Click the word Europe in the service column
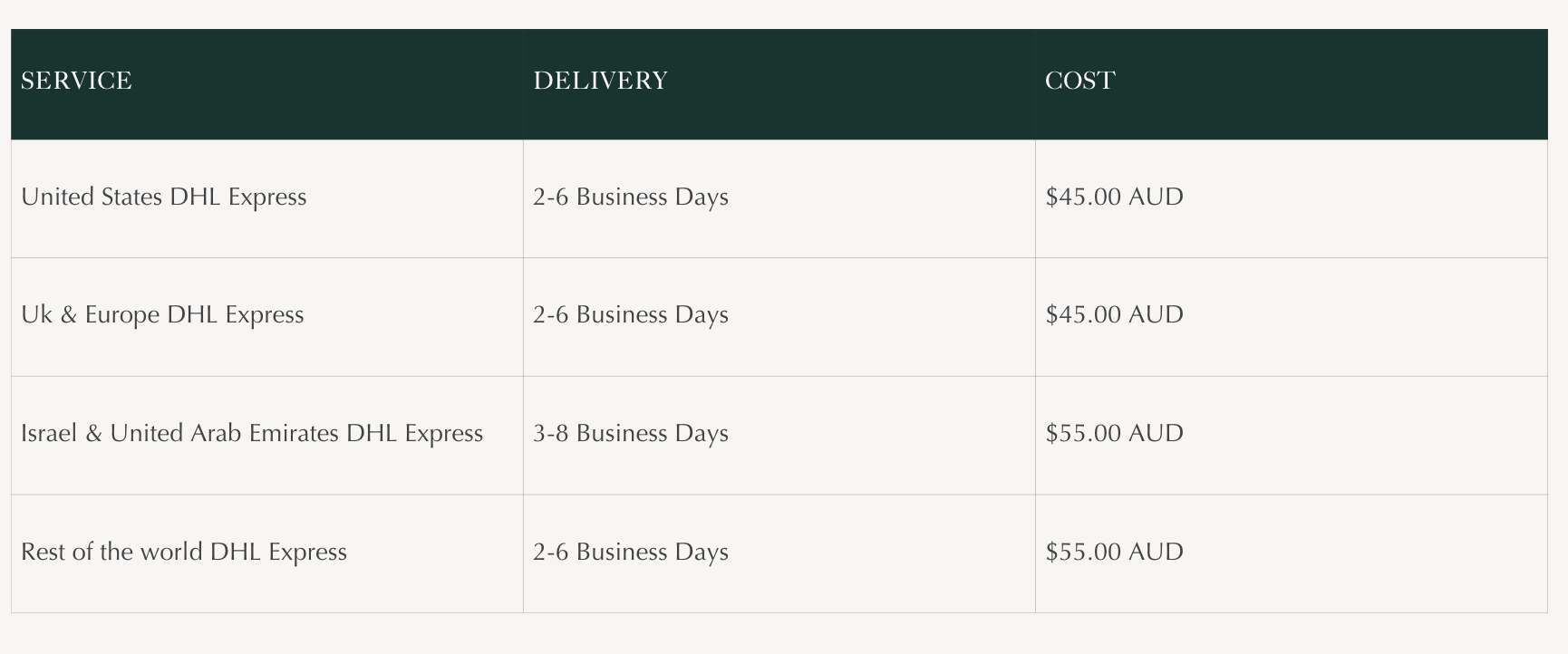Viewport: 1568px width, 654px height. pyautogui.click(x=122, y=316)
